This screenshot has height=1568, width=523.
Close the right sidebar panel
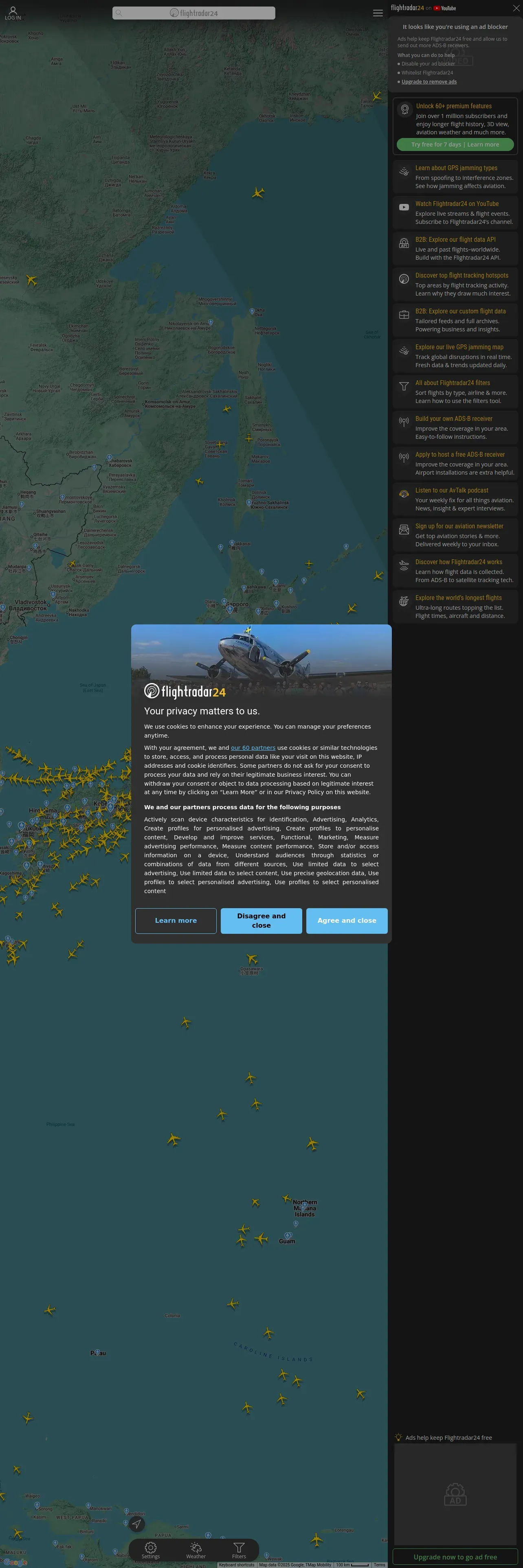pos(516,8)
